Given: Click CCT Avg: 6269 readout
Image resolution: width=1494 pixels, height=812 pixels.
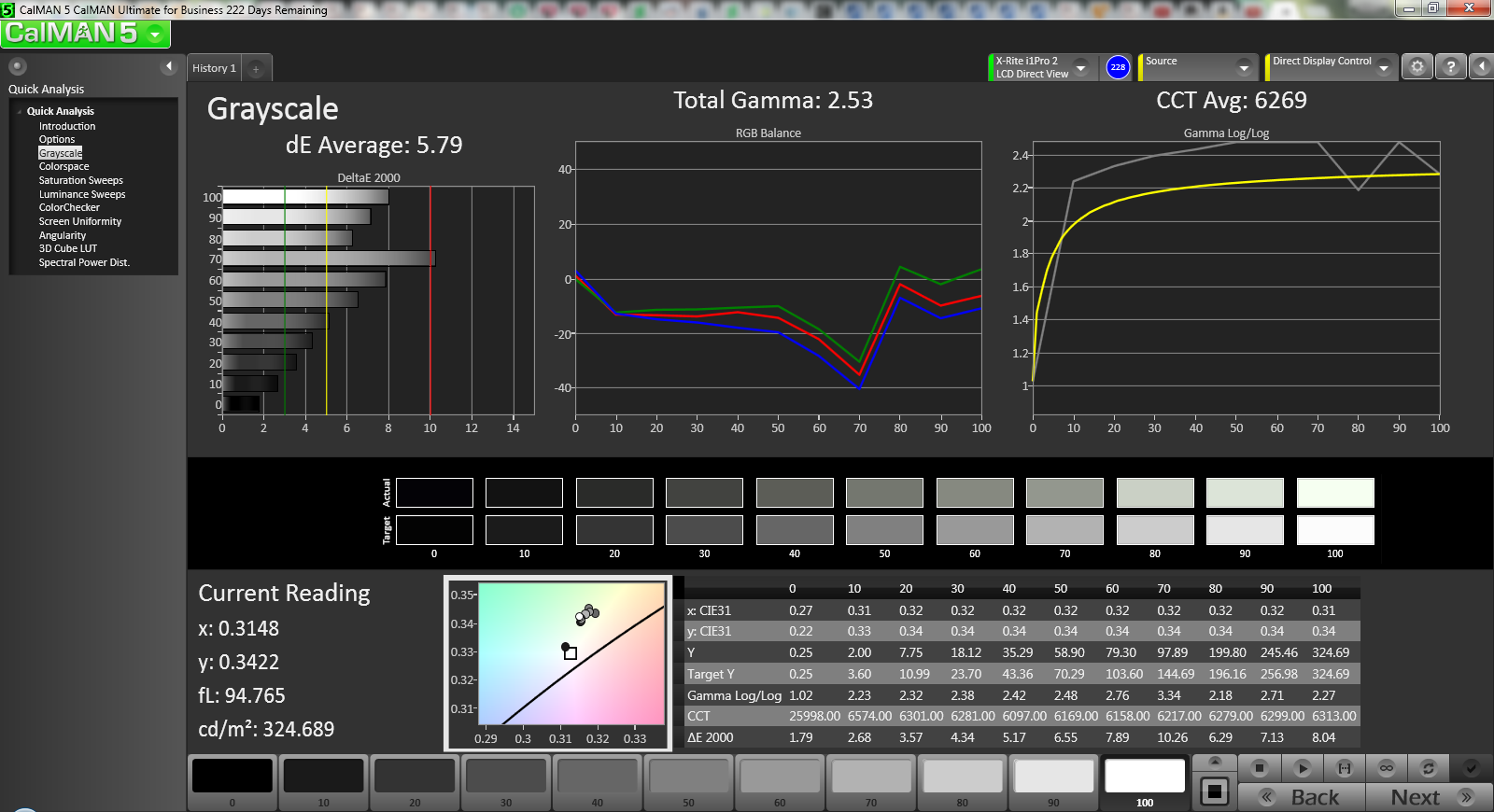Looking at the screenshot, I should (1232, 101).
